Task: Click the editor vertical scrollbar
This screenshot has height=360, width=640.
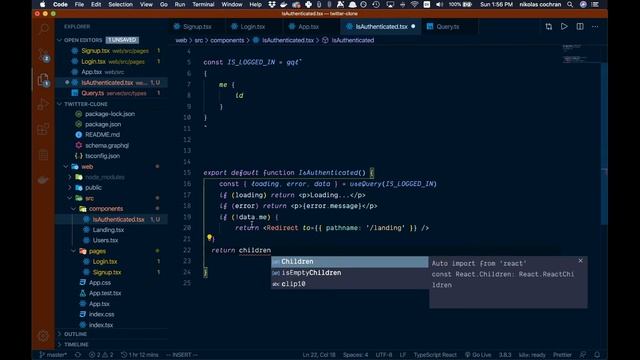Action: coord(604,143)
